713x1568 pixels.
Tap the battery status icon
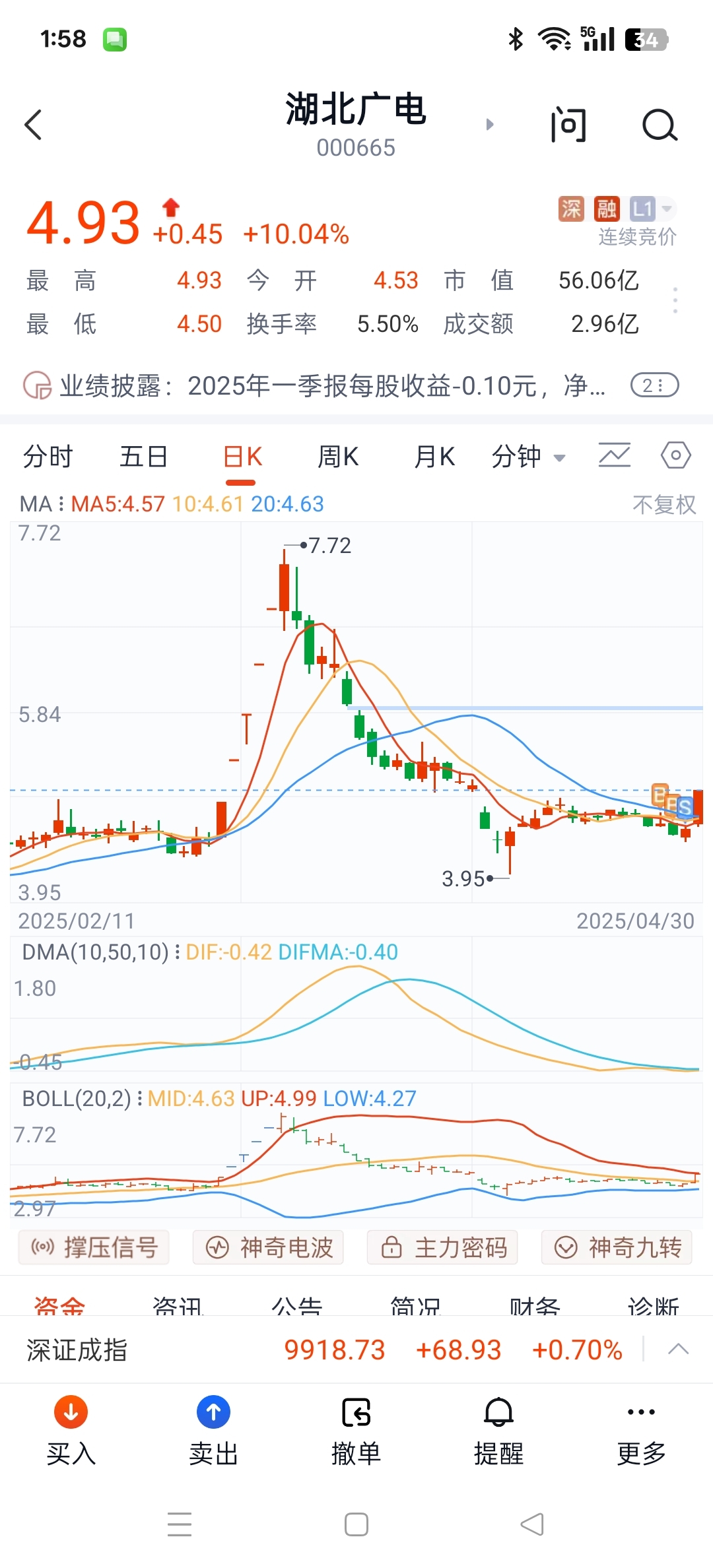647,40
